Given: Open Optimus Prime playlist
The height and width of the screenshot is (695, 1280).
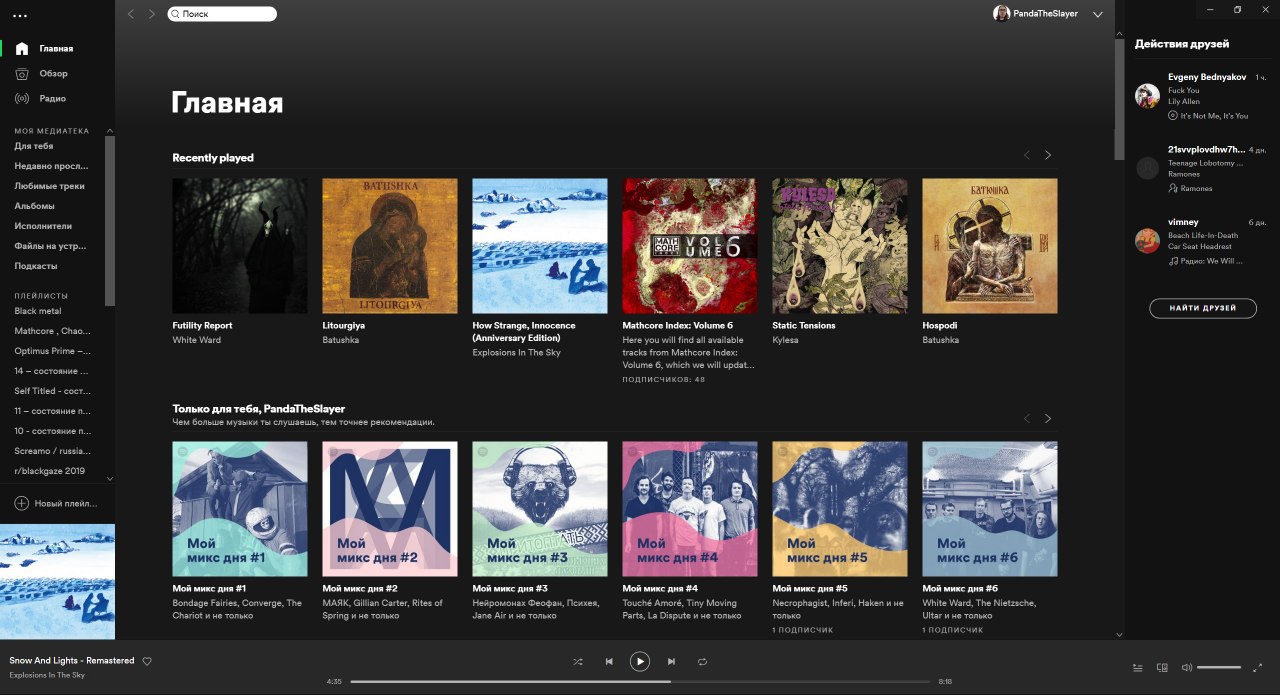Looking at the screenshot, I should pyautogui.click(x=52, y=351).
